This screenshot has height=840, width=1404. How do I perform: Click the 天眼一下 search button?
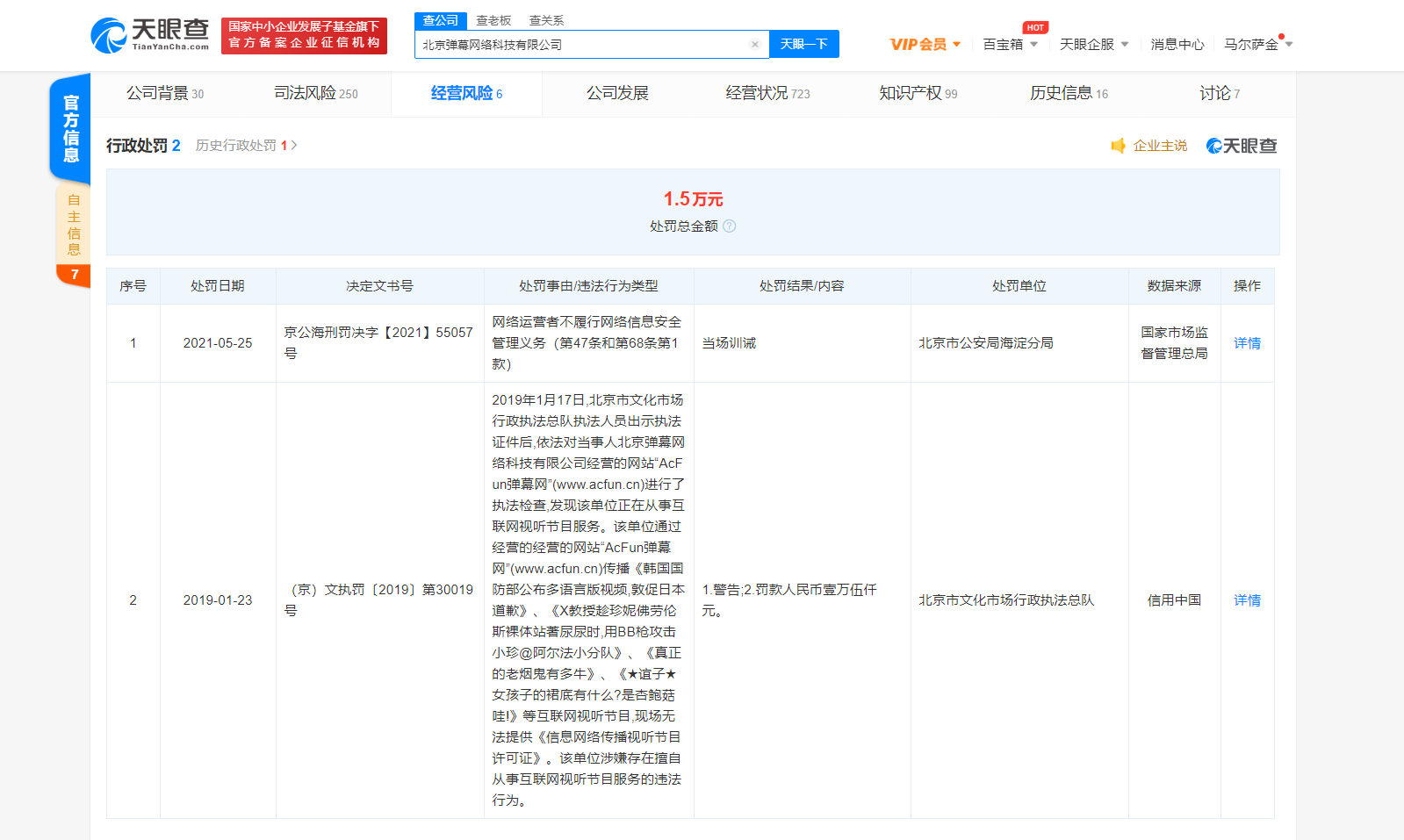[x=803, y=45]
